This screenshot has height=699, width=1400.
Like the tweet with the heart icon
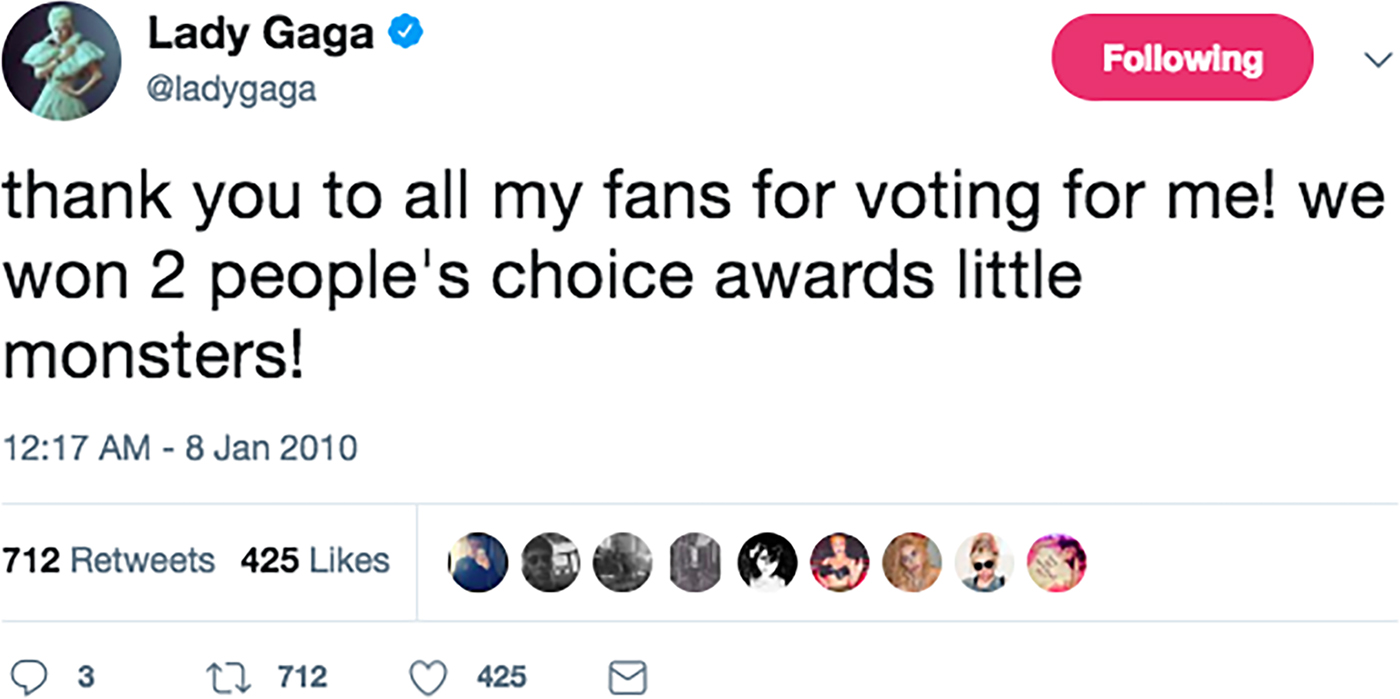click(428, 678)
